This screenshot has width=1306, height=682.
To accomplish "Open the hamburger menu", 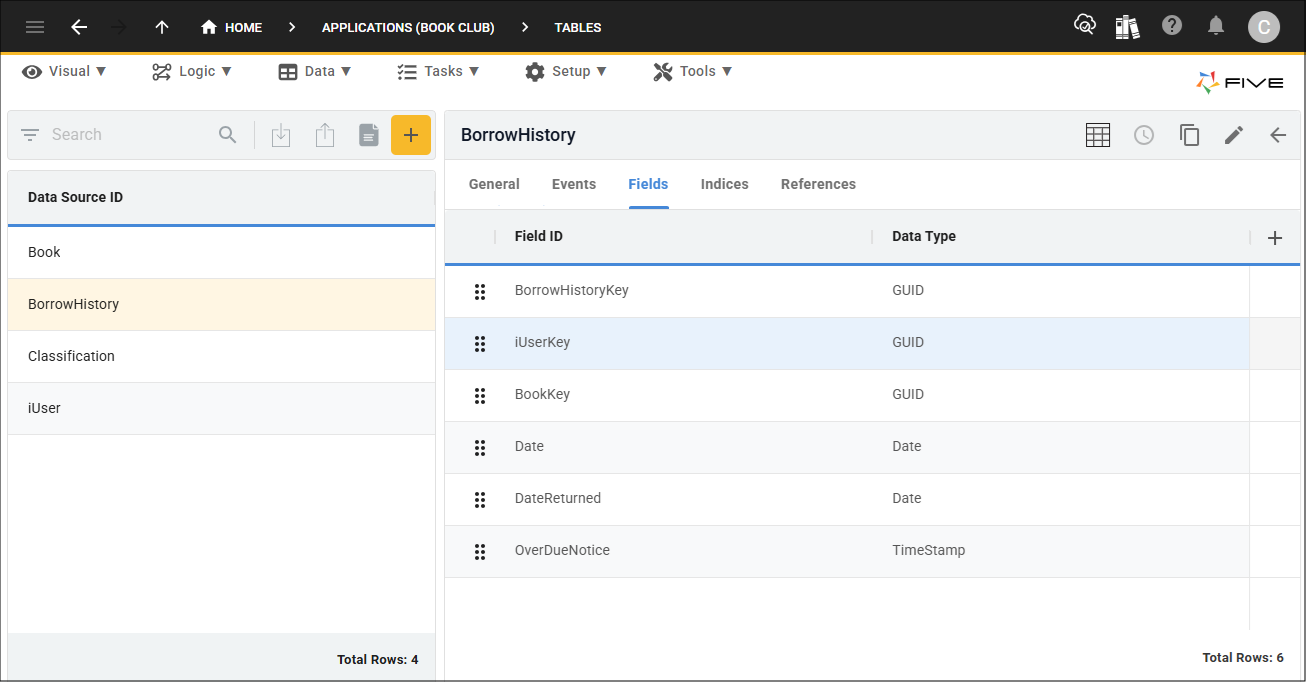I will coord(35,27).
